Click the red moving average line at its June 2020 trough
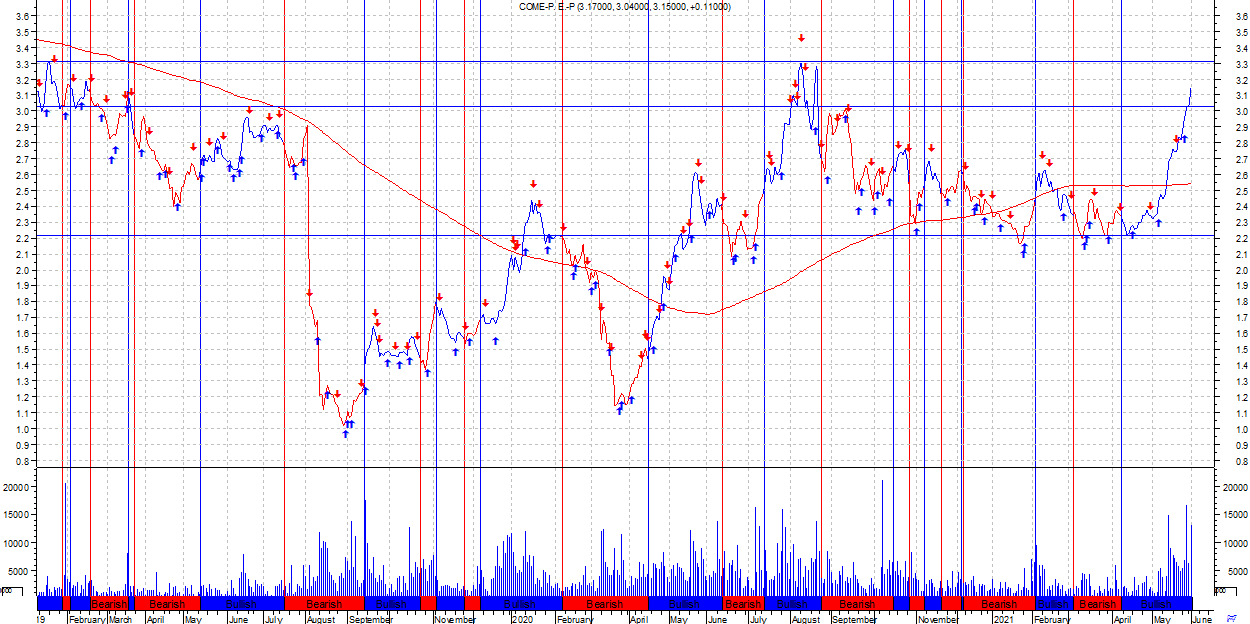 click(708, 314)
